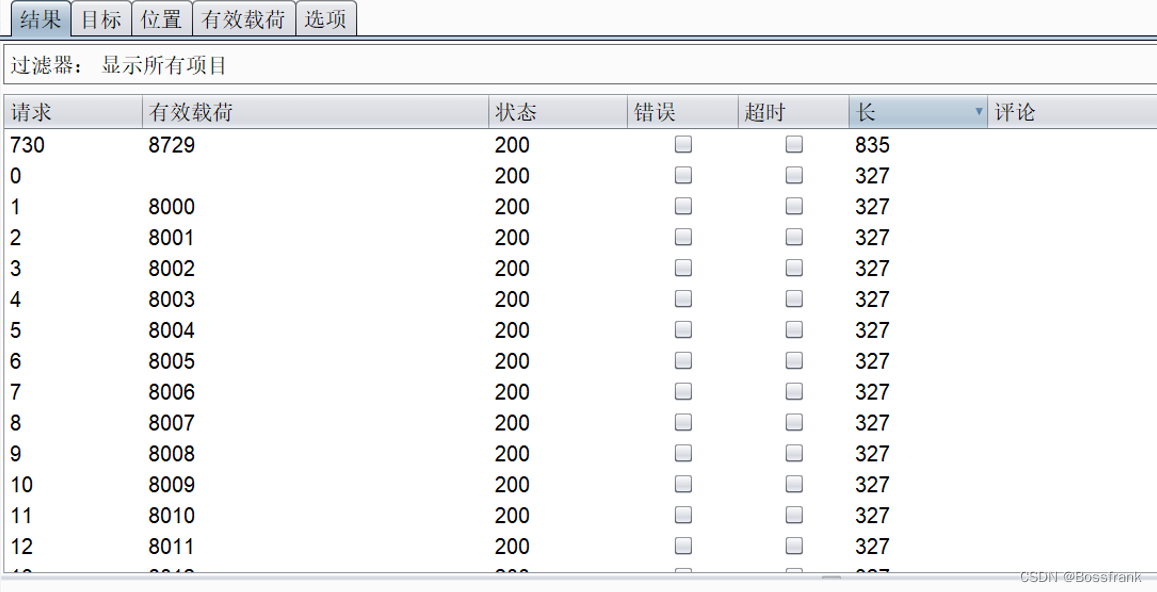Sort by the 状态 column header

[558, 112]
